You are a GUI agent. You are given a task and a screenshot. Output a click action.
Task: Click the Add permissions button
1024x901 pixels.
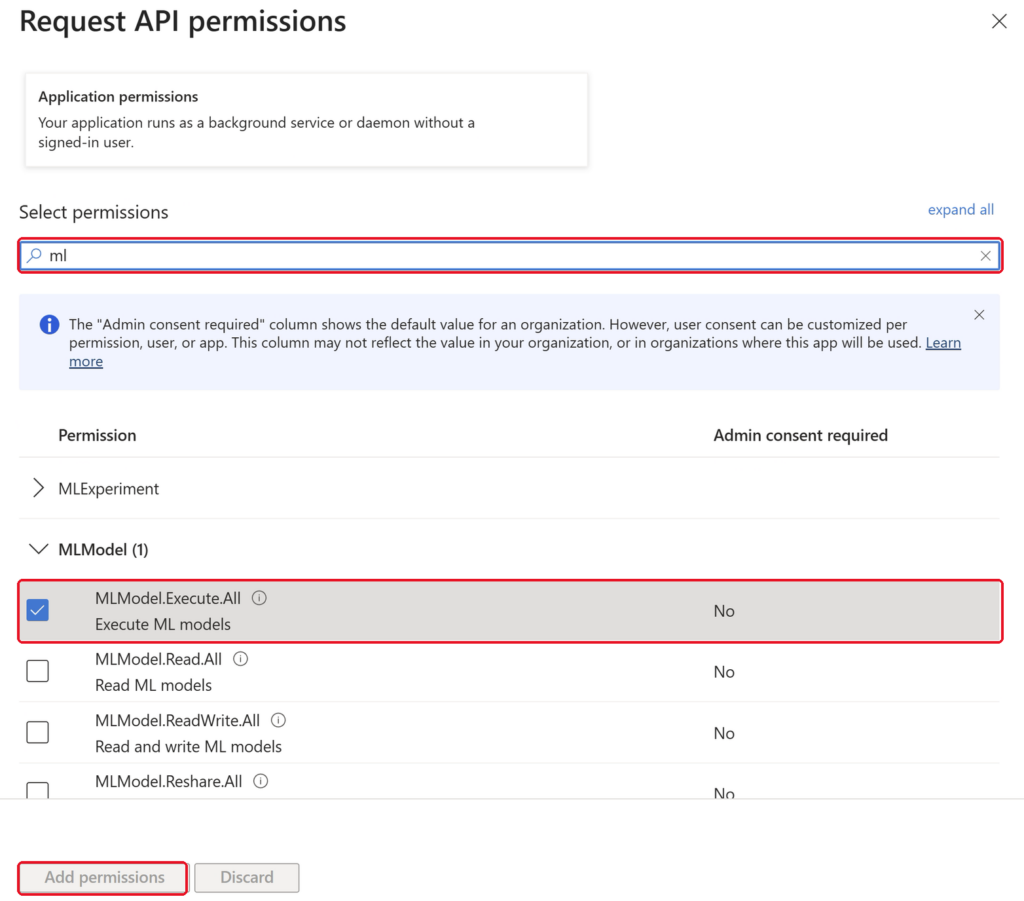coord(104,877)
